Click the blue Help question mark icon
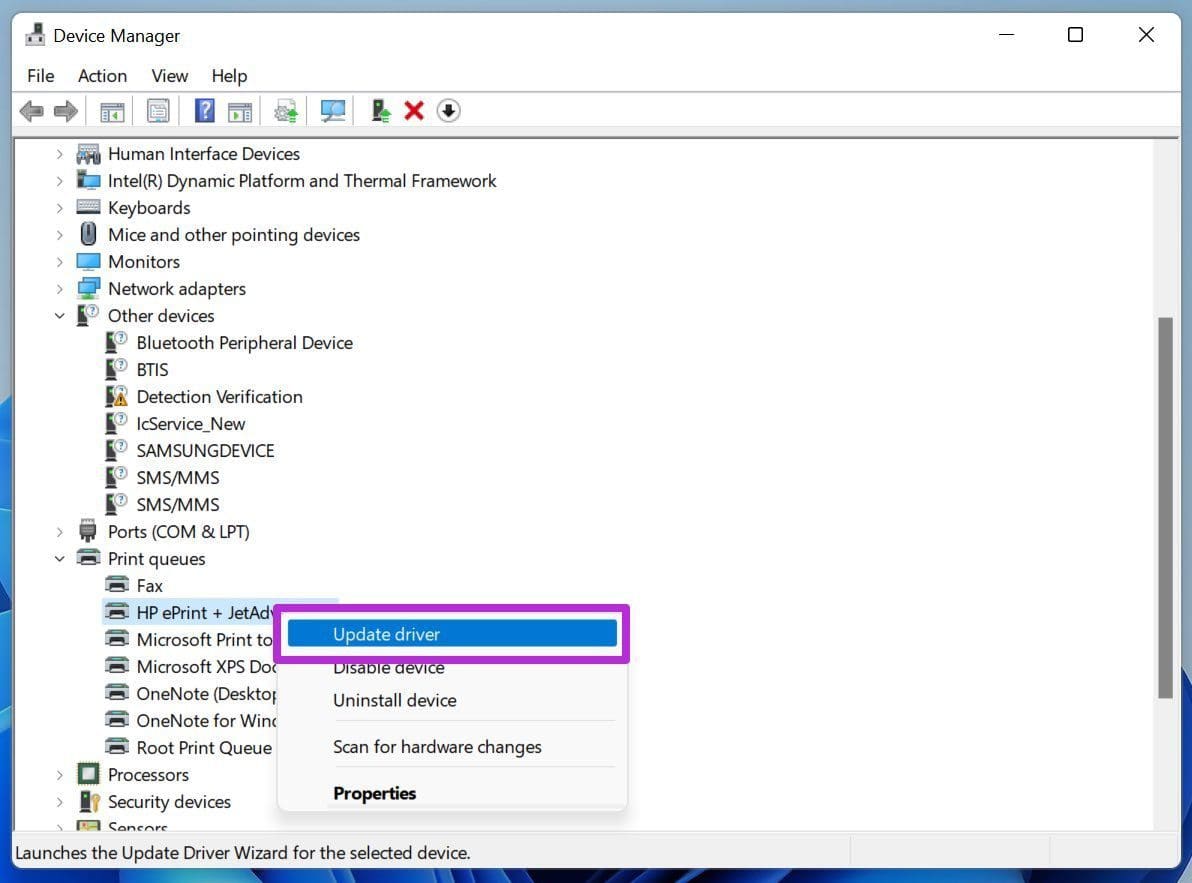Viewport: 1192px width, 883px height. click(x=204, y=111)
